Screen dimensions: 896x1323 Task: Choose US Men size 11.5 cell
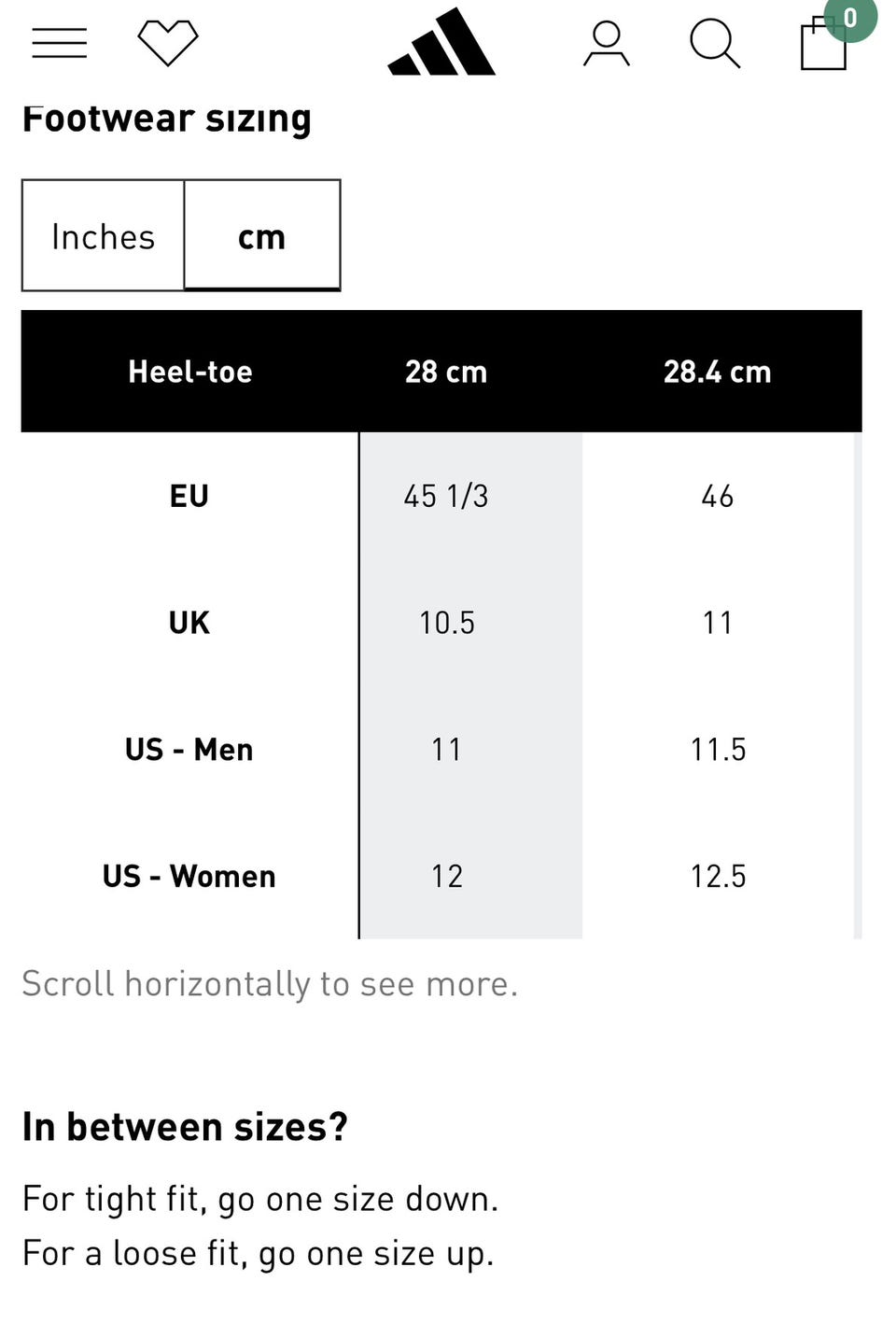[x=718, y=750]
